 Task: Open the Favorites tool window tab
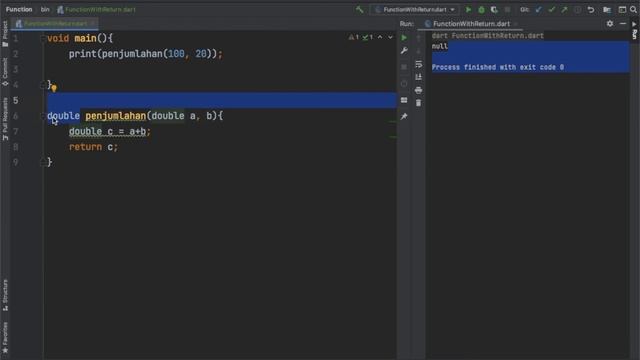pos(5,338)
